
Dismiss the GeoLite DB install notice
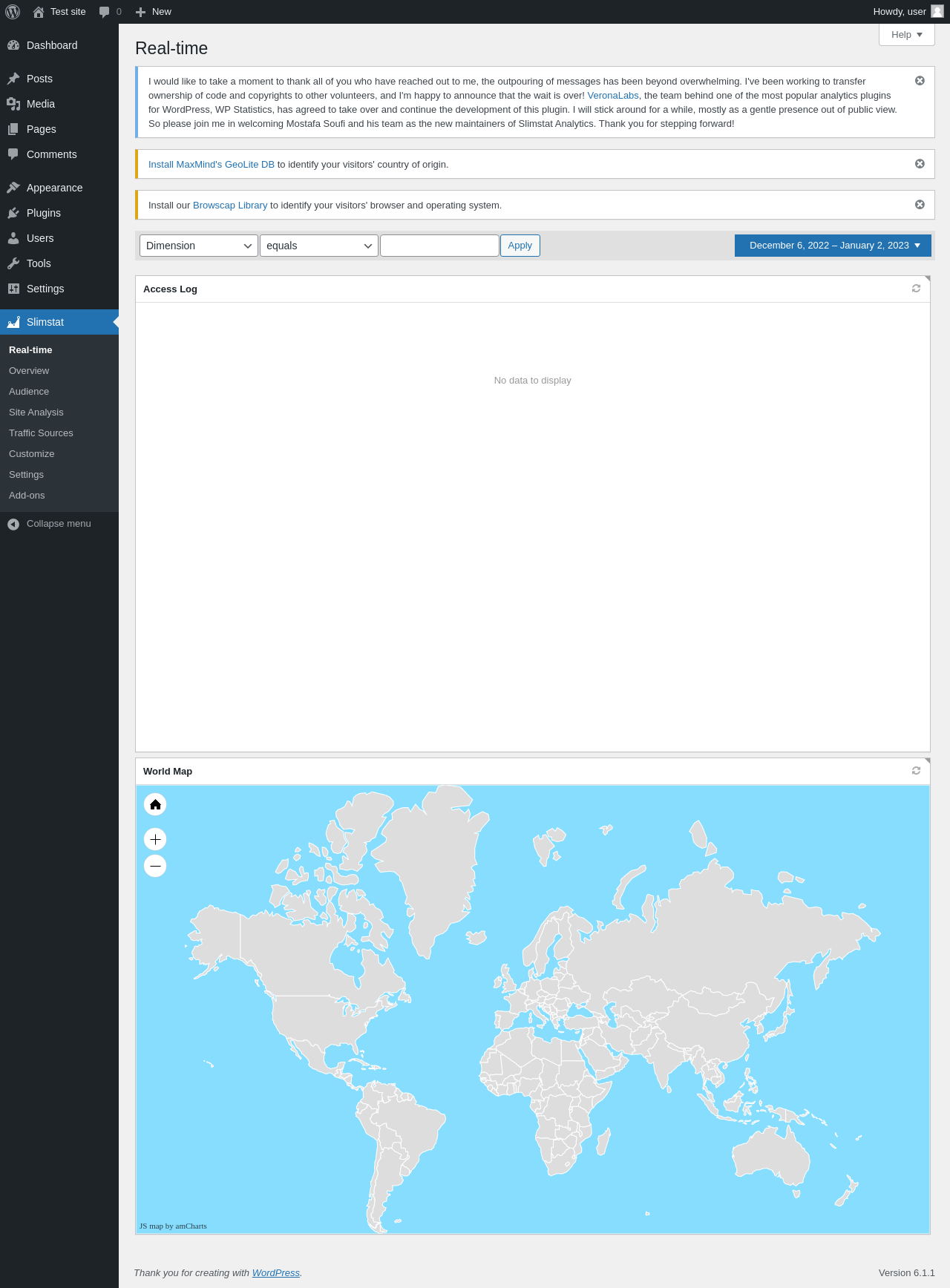[x=920, y=164]
